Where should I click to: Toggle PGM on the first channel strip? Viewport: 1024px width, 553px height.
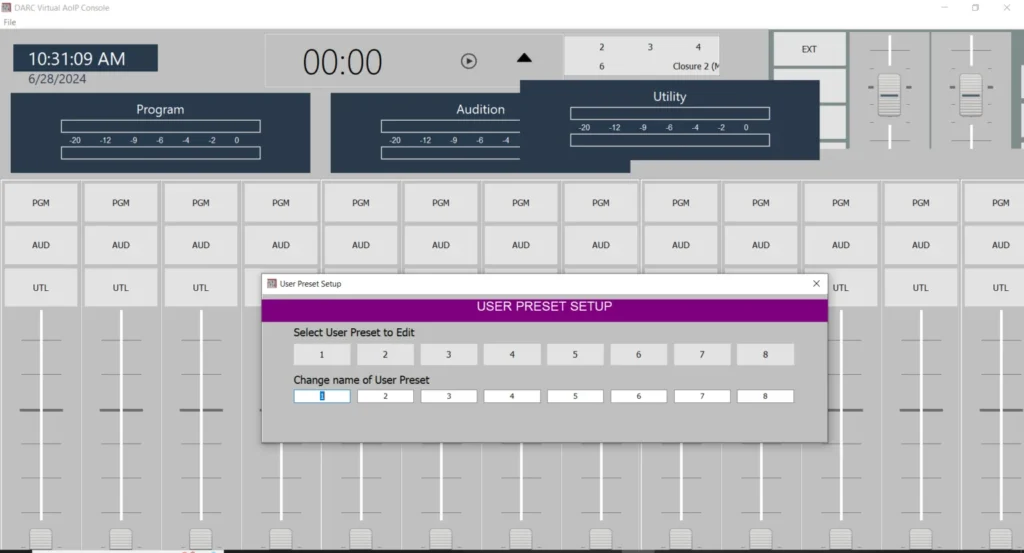[x=40, y=203]
